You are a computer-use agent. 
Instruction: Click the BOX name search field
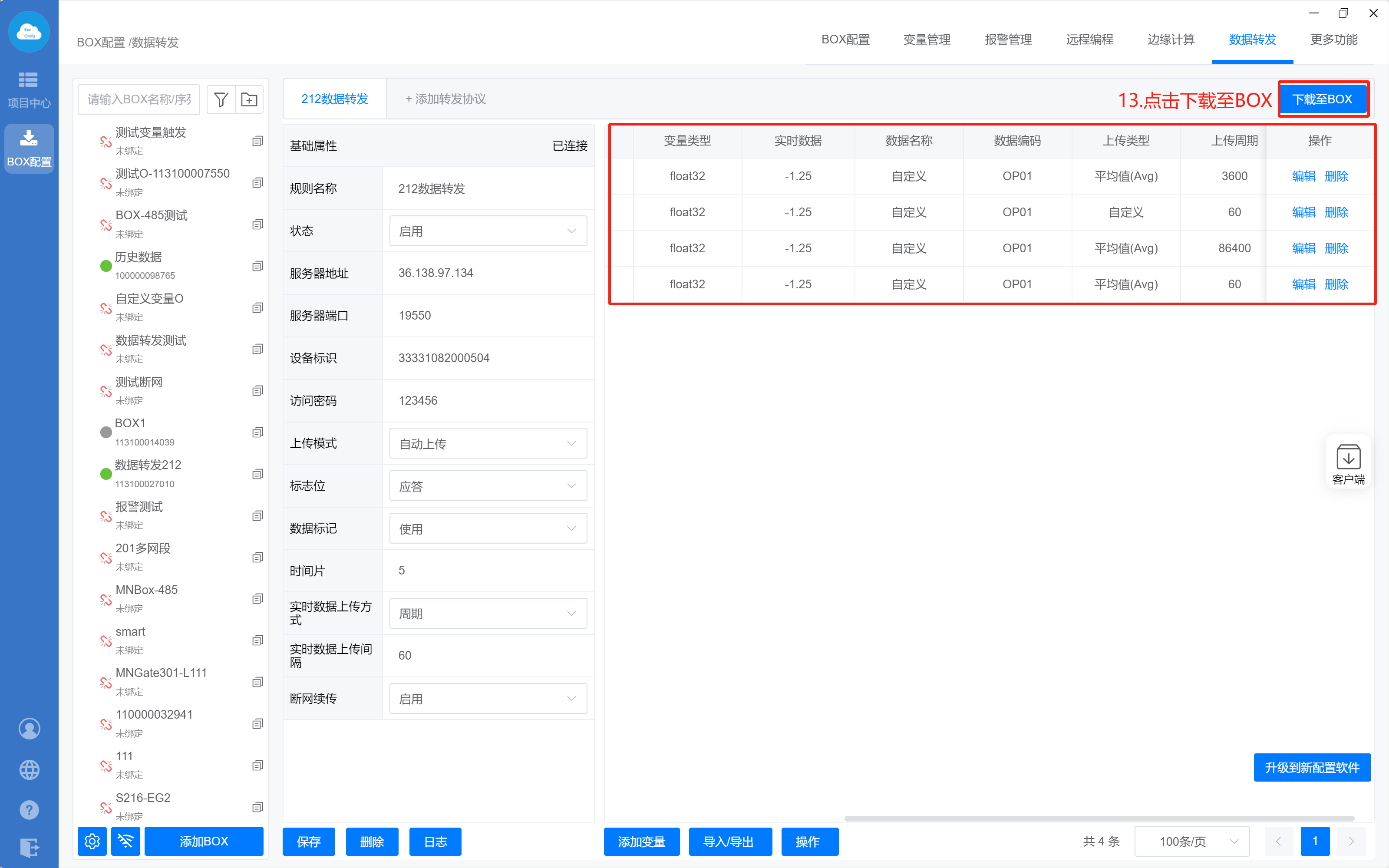139,100
